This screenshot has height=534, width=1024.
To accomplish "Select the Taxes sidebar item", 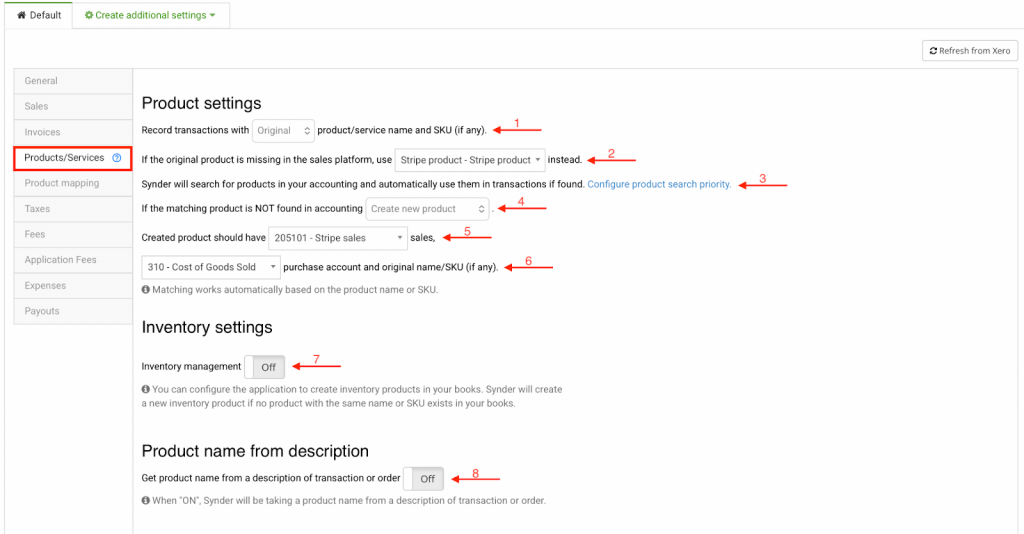I will (x=37, y=209).
